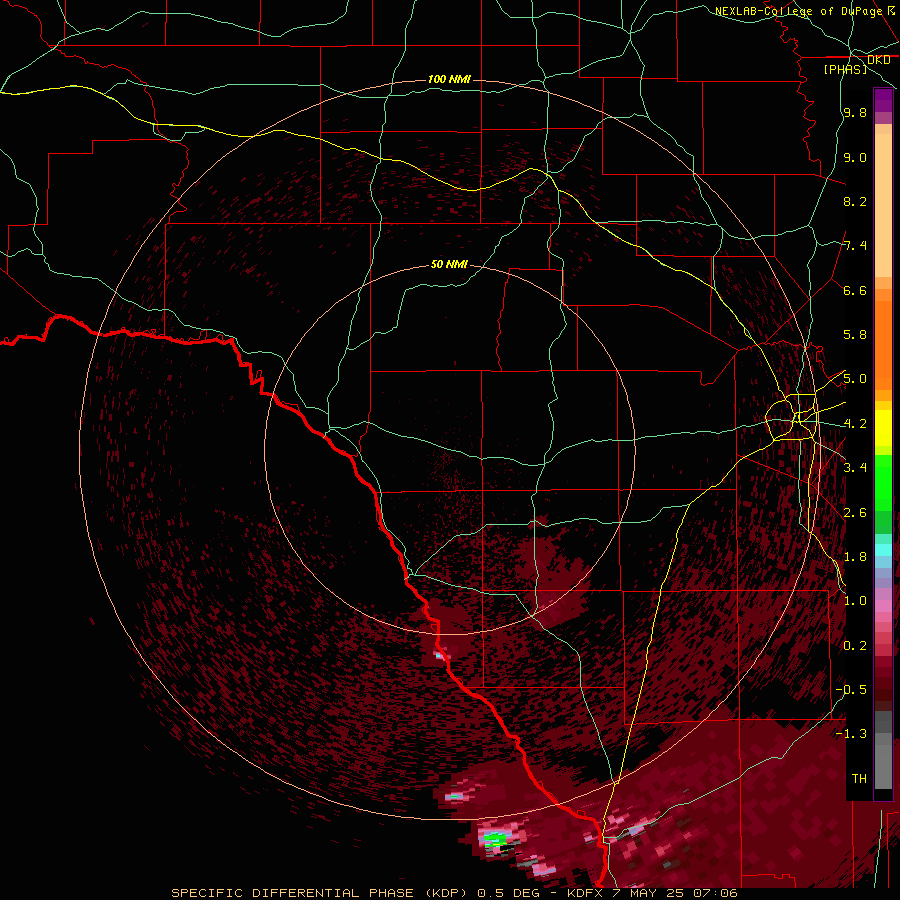Click the -0.5 value on the scale
The width and height of the screenshot is (900, 900).
pyautogui.click(x=851, y=690)
